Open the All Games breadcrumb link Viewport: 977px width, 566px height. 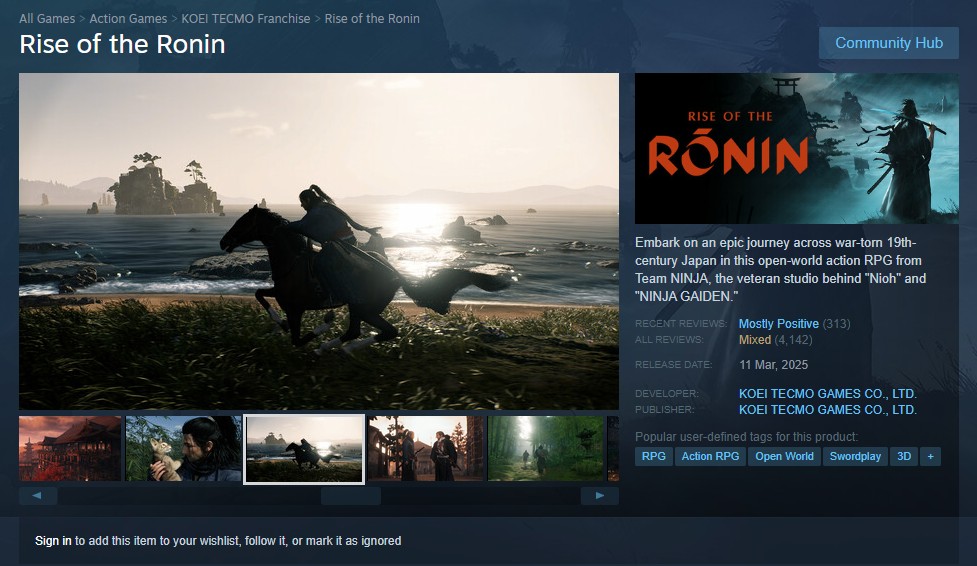coord(47,19)
